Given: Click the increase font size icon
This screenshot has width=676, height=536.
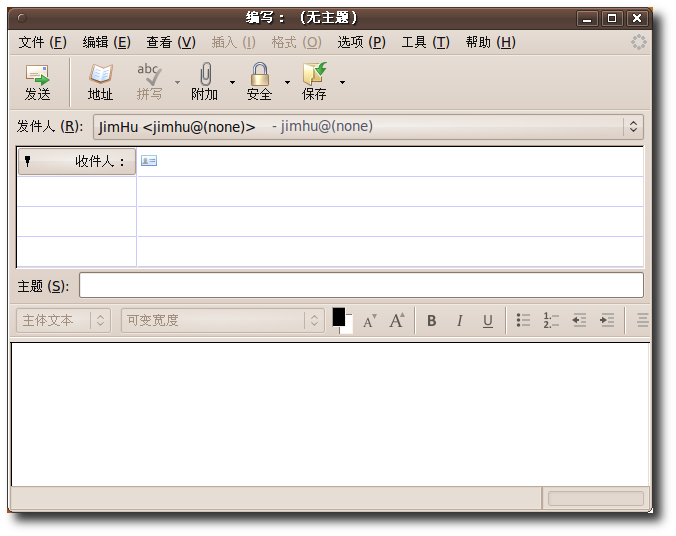Looking at the screenshot, I should point(397,320).
